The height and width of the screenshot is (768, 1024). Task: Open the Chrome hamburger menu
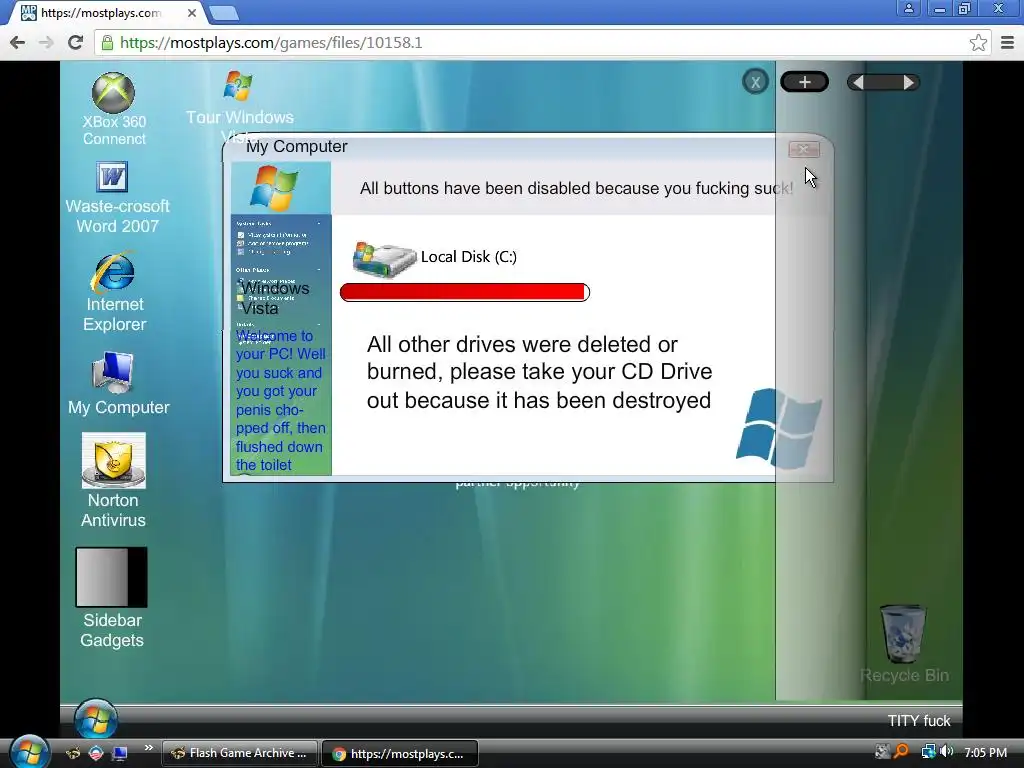coord(1007,42)
